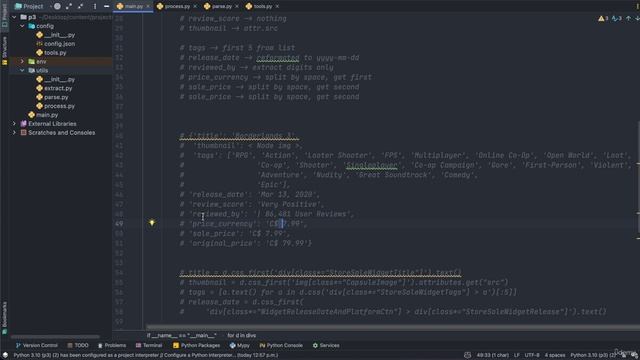
Task: Open the 4 spaces indent selector
Action: click(555, 355)
